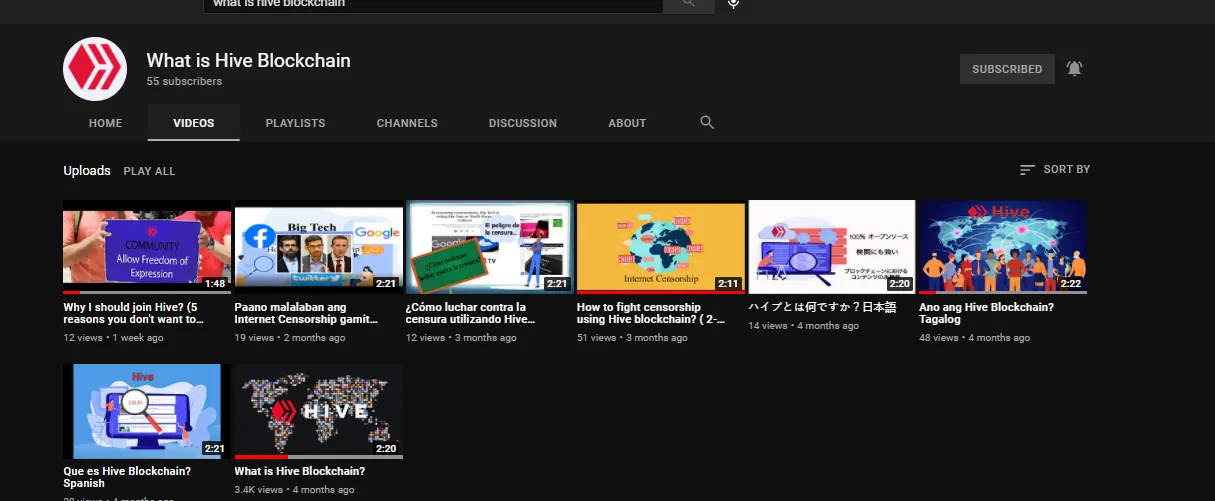
Task: Click title 'Why I should join Hive?'
Action: tap(134, 313)
